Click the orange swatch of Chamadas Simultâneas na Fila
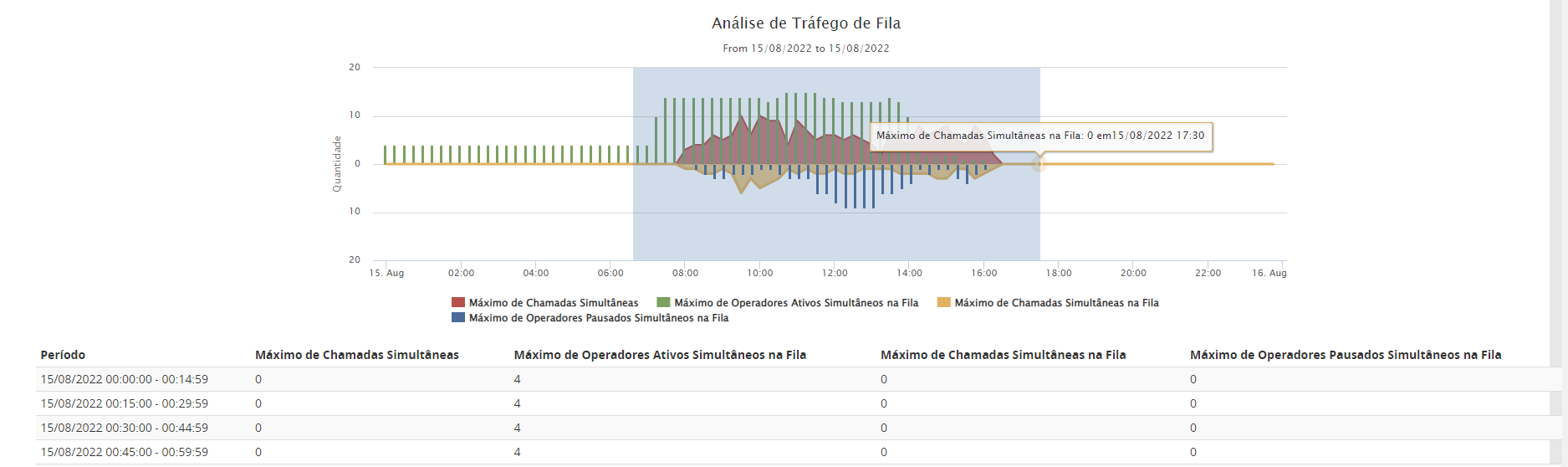This screenshot has width=1568, height=467. 943,302
